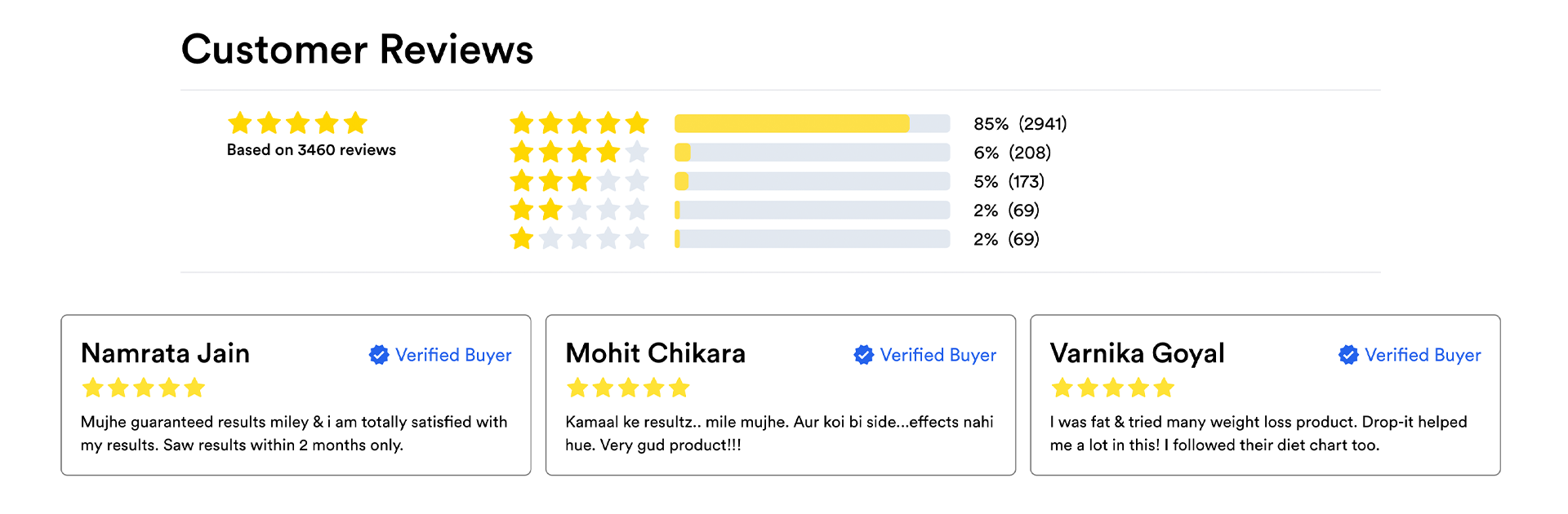Click the "6% (208)" rating count
Screen dimensions: 1568x514
pos(1012,153)
